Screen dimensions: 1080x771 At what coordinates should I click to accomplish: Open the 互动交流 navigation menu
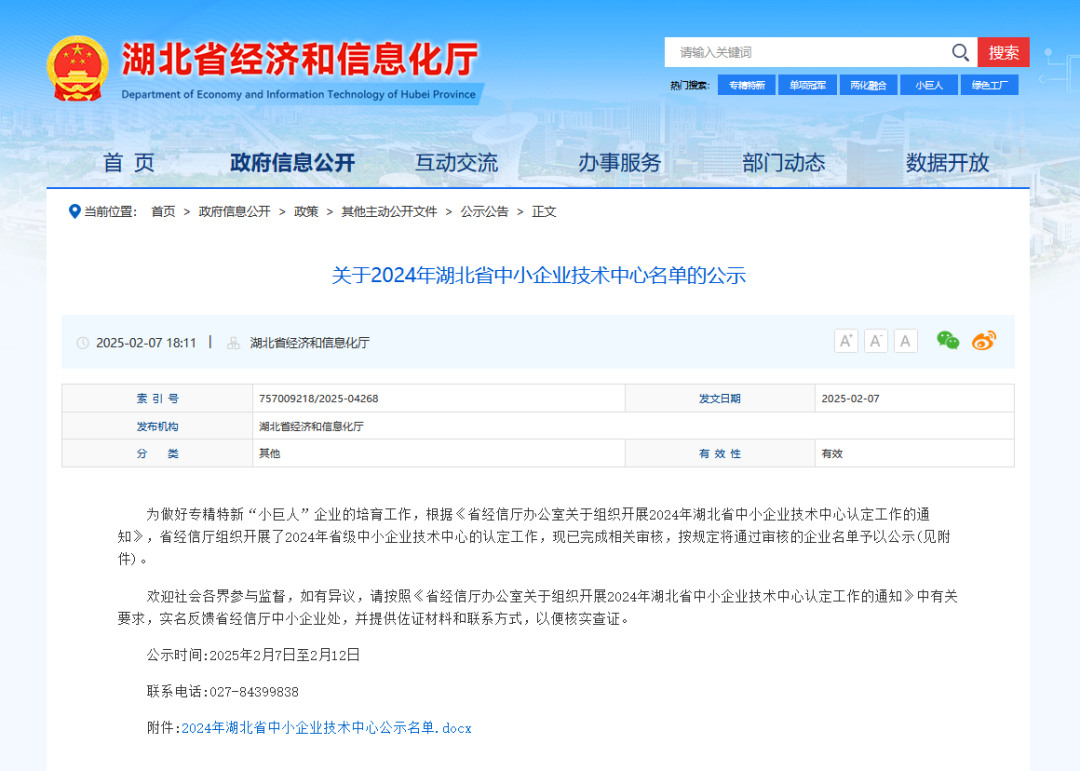pos(456,162)
